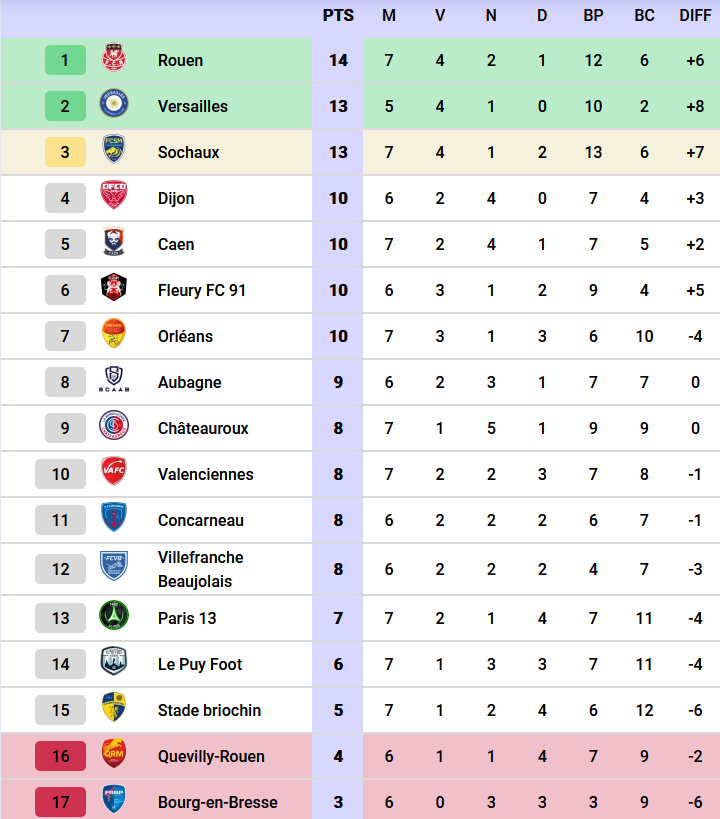Click the Paris 13 green logo
Image resolution: width=720 pixels, height=819 pixels.
click(x=113, y=618)
